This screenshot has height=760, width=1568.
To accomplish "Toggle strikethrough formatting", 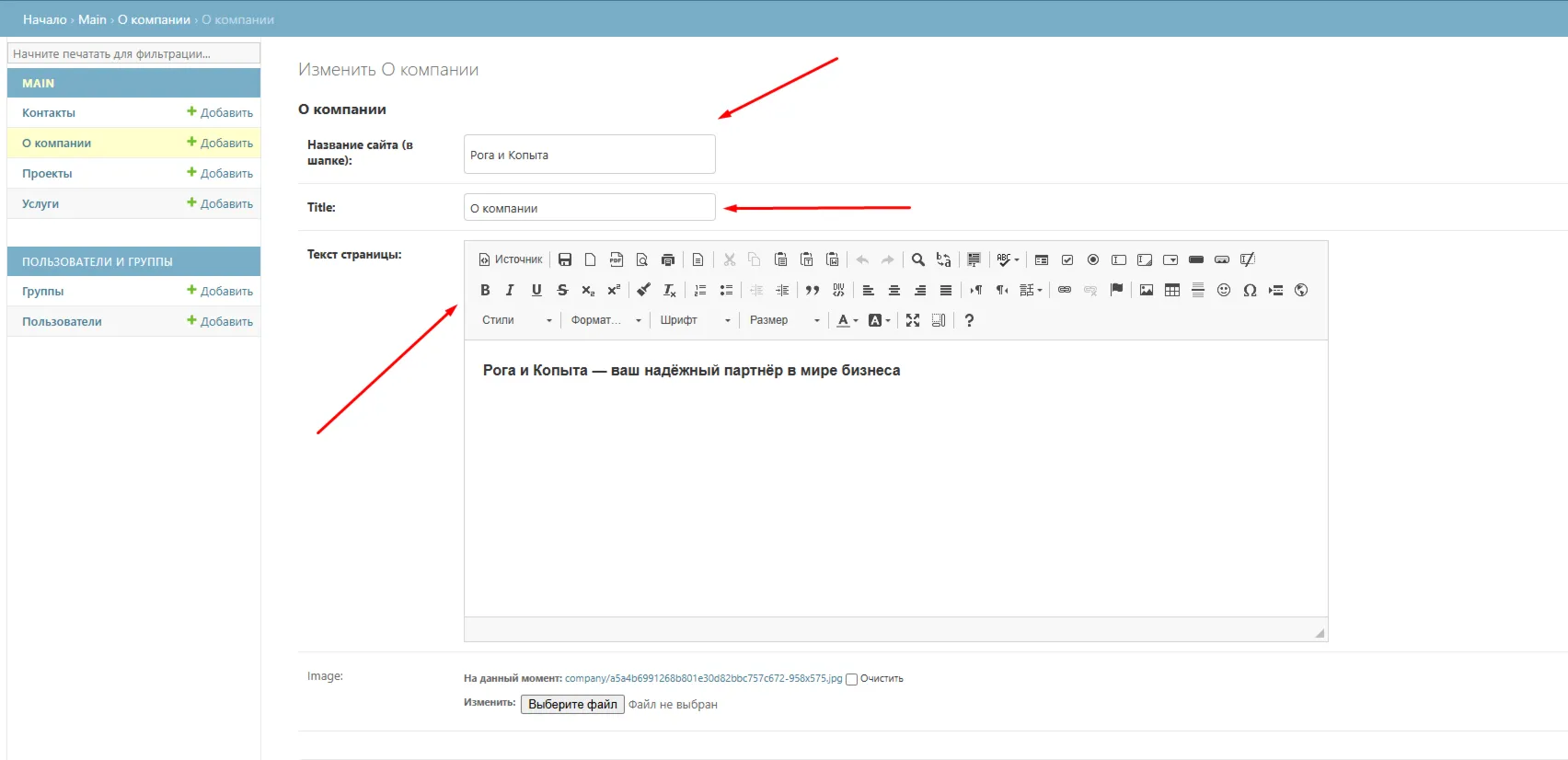I will (562, 290).
